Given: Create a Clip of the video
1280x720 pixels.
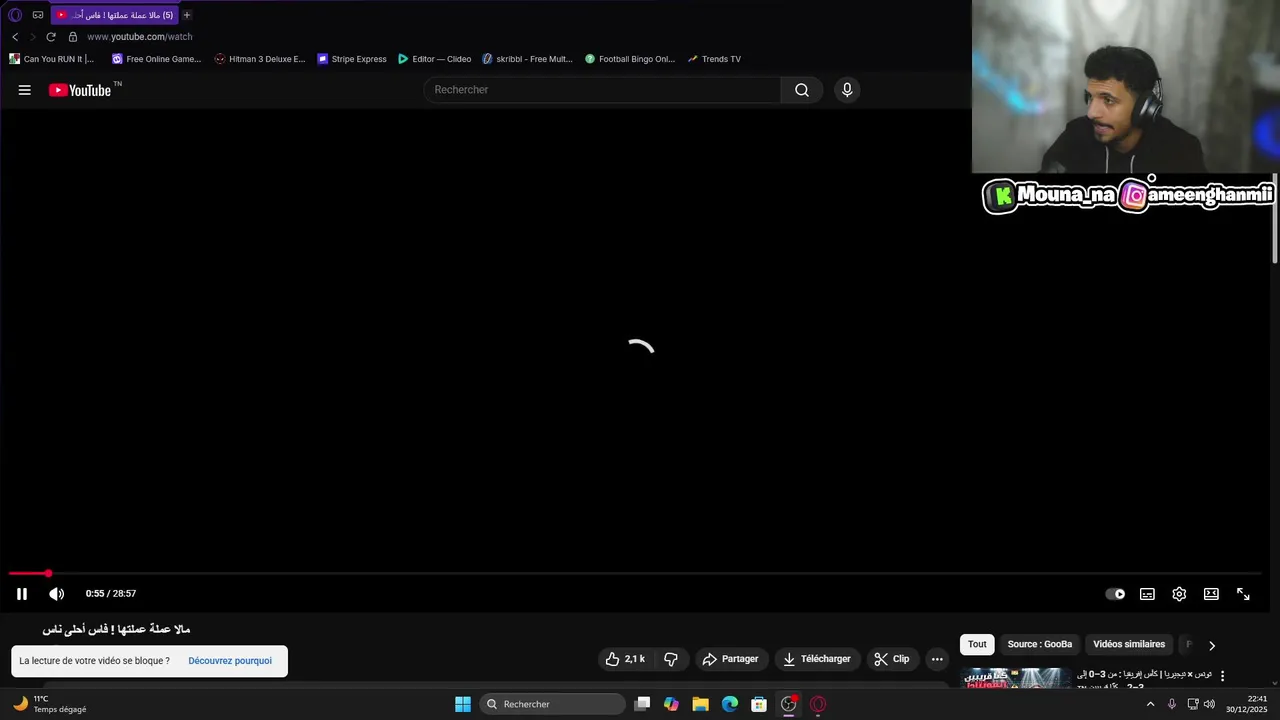Looking at the screenshot, I should point(892,659).
